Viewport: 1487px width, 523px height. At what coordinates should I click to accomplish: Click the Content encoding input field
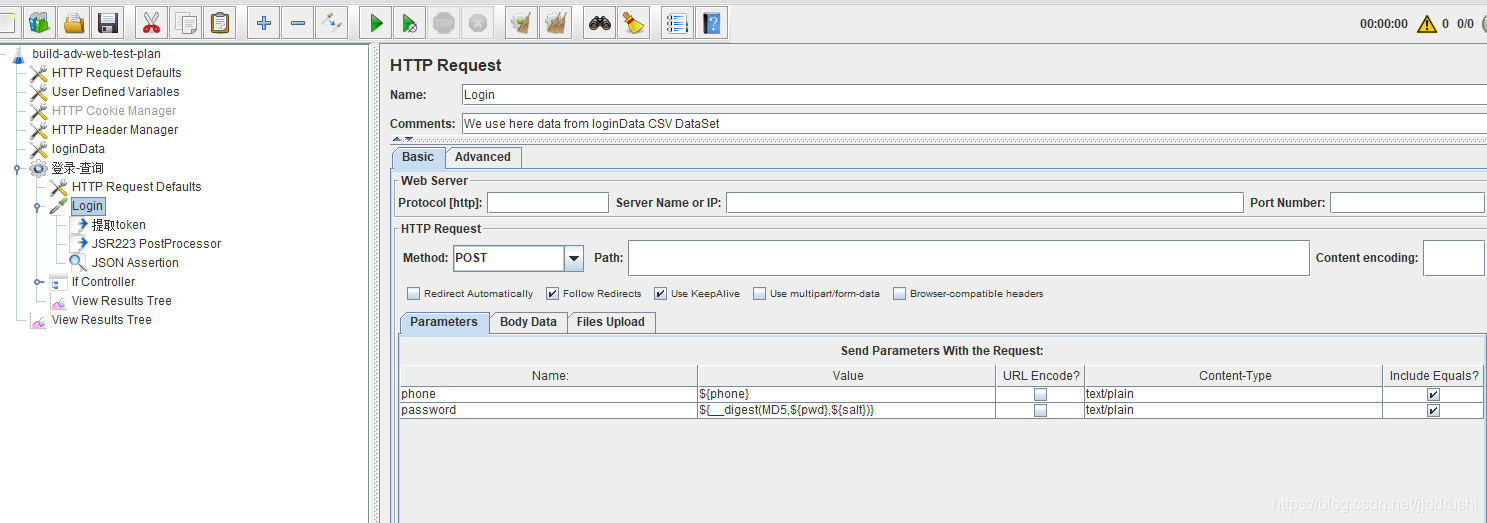1454,258
